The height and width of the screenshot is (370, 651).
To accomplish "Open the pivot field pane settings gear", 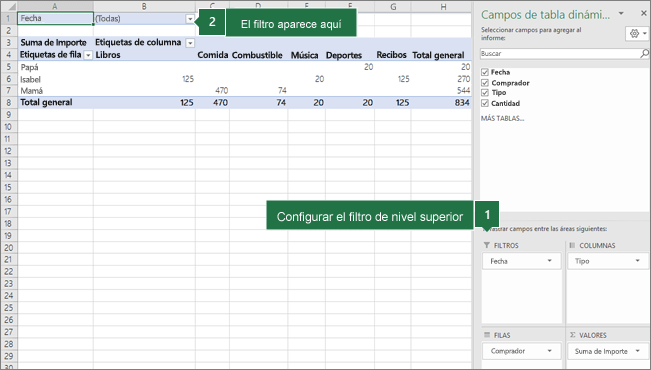I will click(637, 34).
